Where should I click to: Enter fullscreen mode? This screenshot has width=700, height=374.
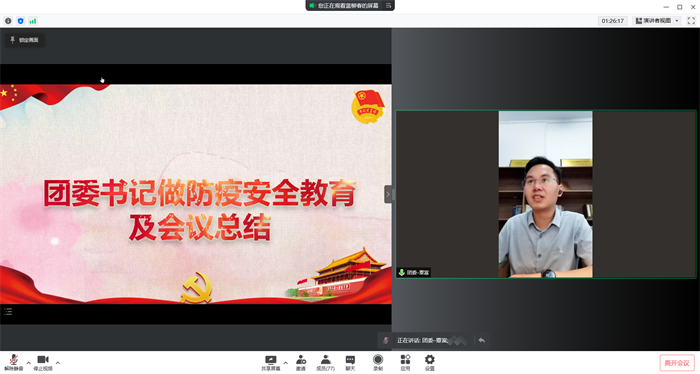[691, 21]
